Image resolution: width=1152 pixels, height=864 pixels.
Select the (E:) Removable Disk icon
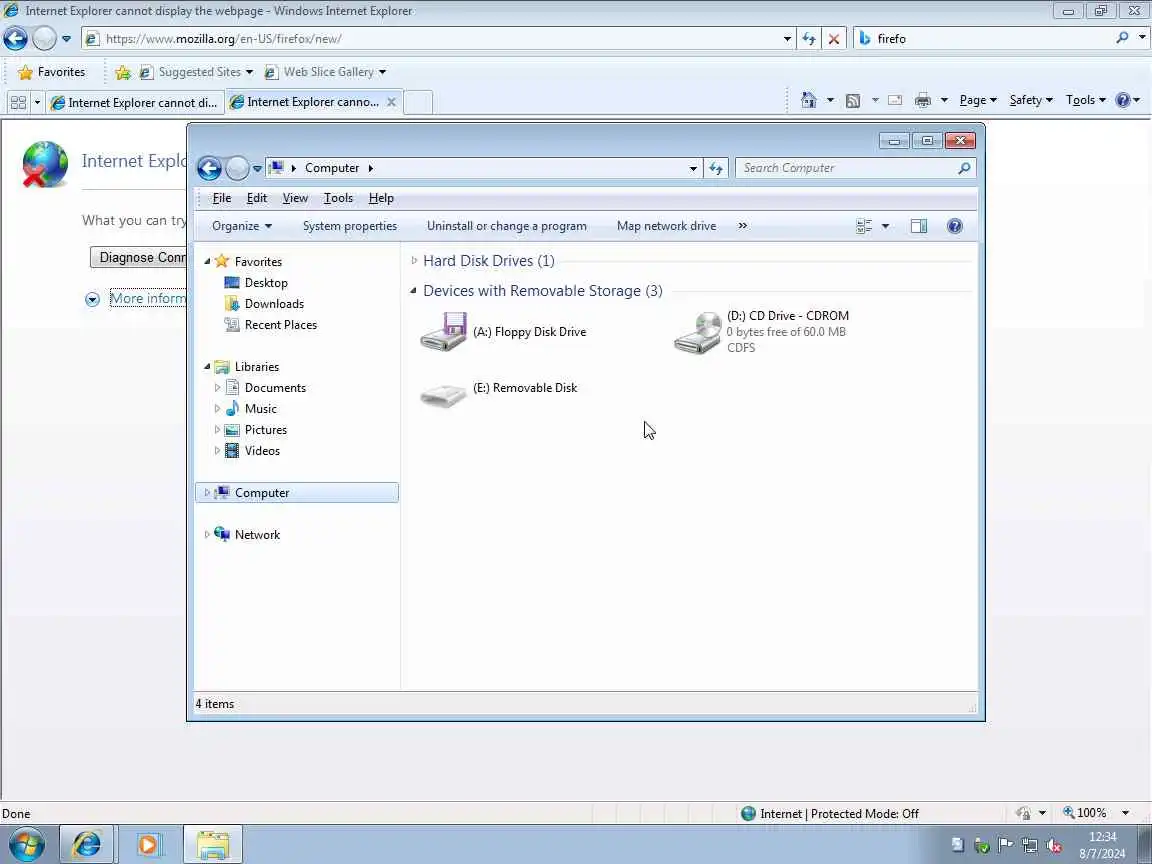coord(443,395)
